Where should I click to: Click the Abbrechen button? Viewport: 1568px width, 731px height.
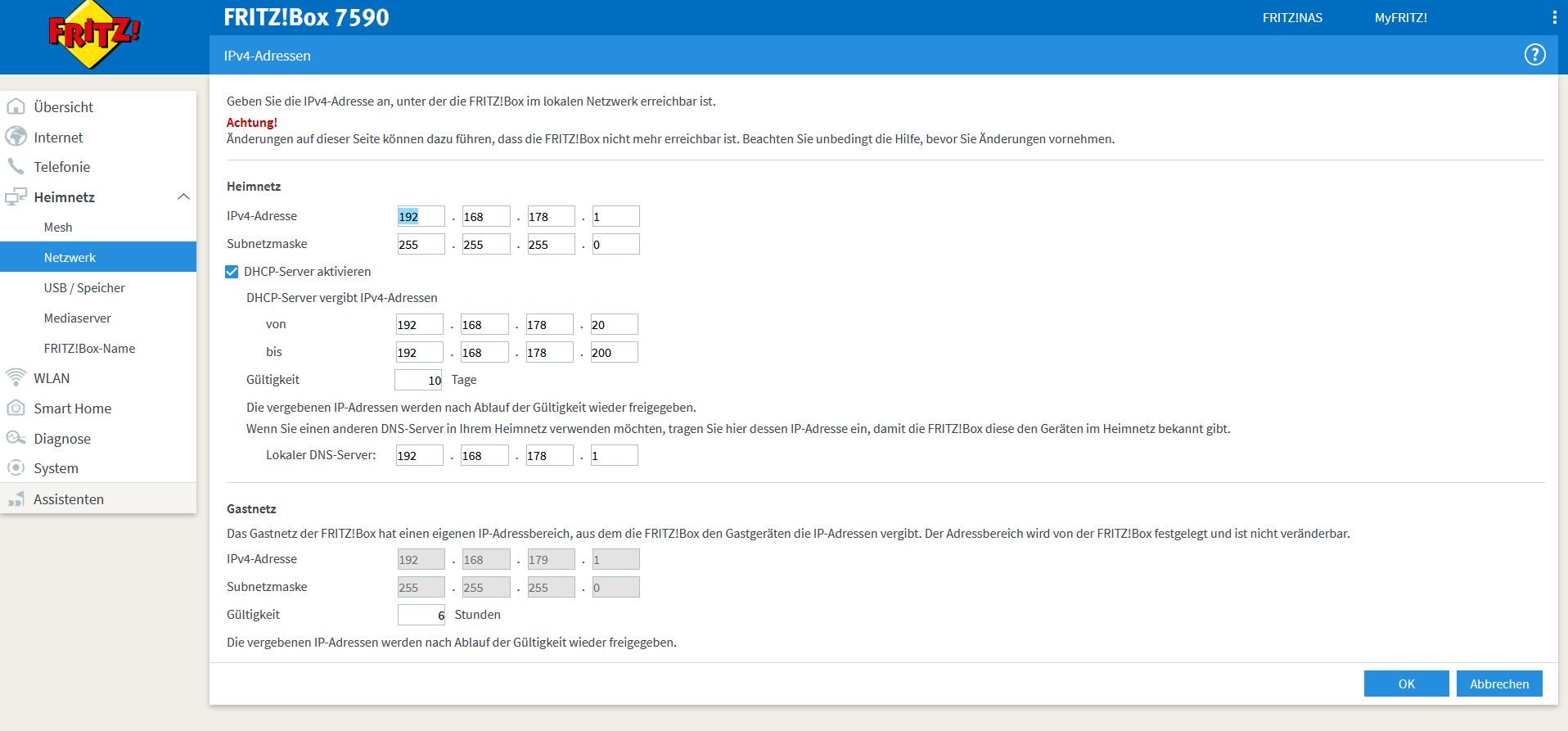pyautogui.click(x=1499, y=684)
